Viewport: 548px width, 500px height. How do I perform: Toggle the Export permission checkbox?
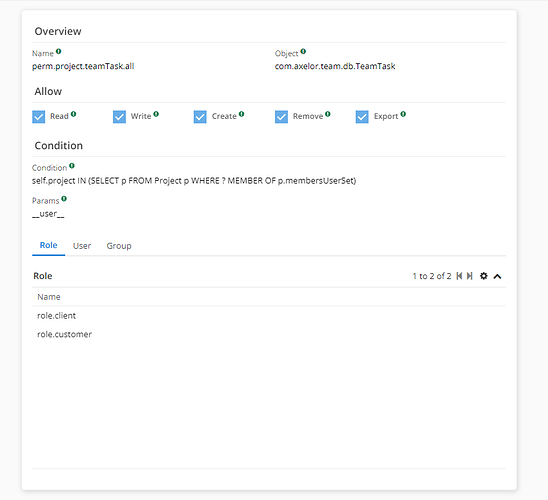click(362, 117)
